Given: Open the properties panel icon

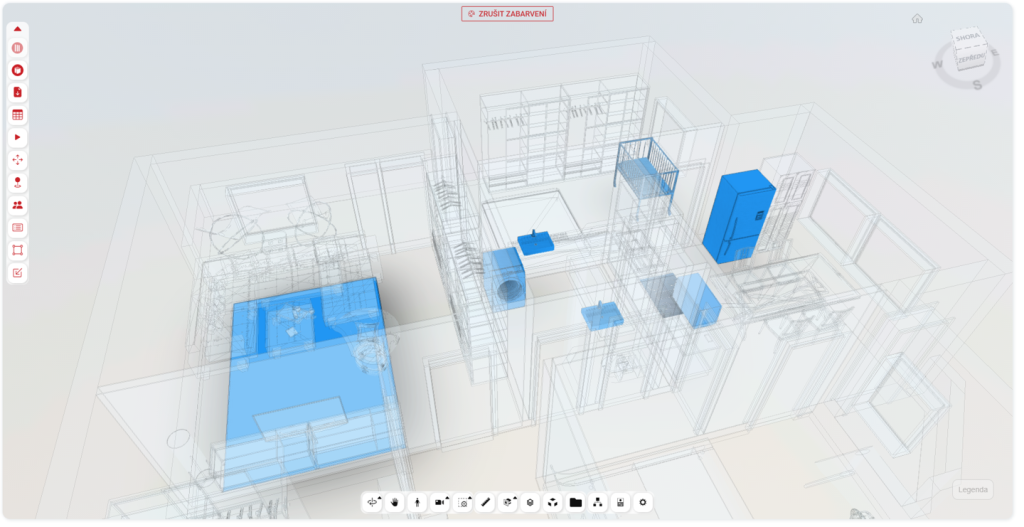Looking at the screenshot, I should click(621, 503).
